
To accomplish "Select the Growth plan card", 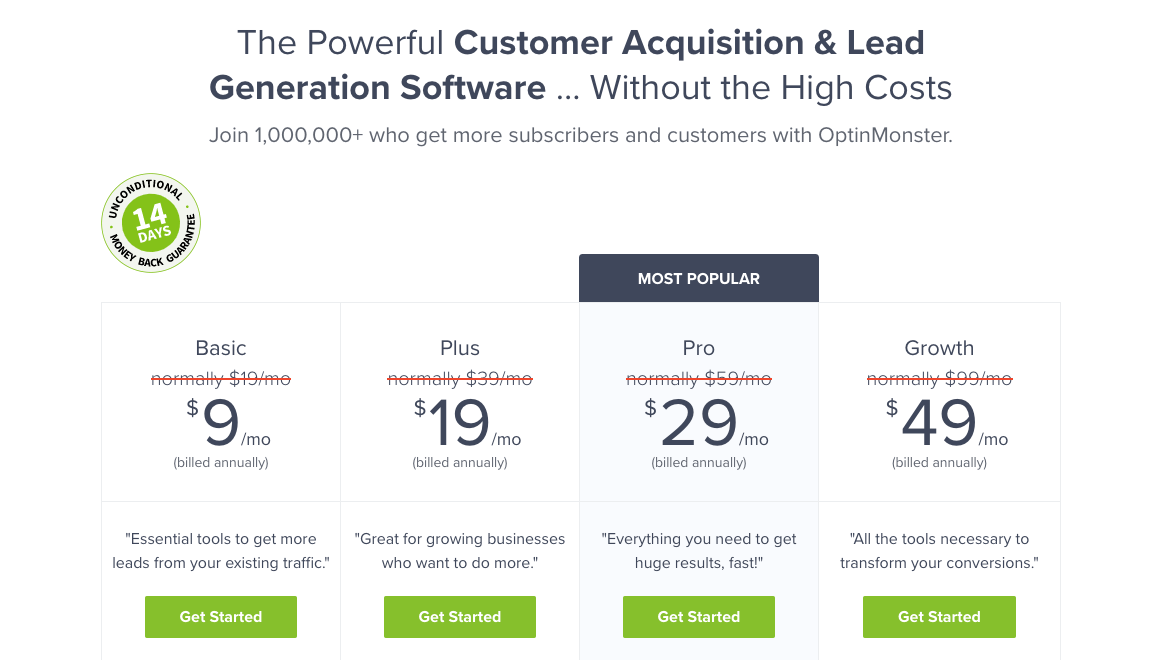I will (939, 400).
